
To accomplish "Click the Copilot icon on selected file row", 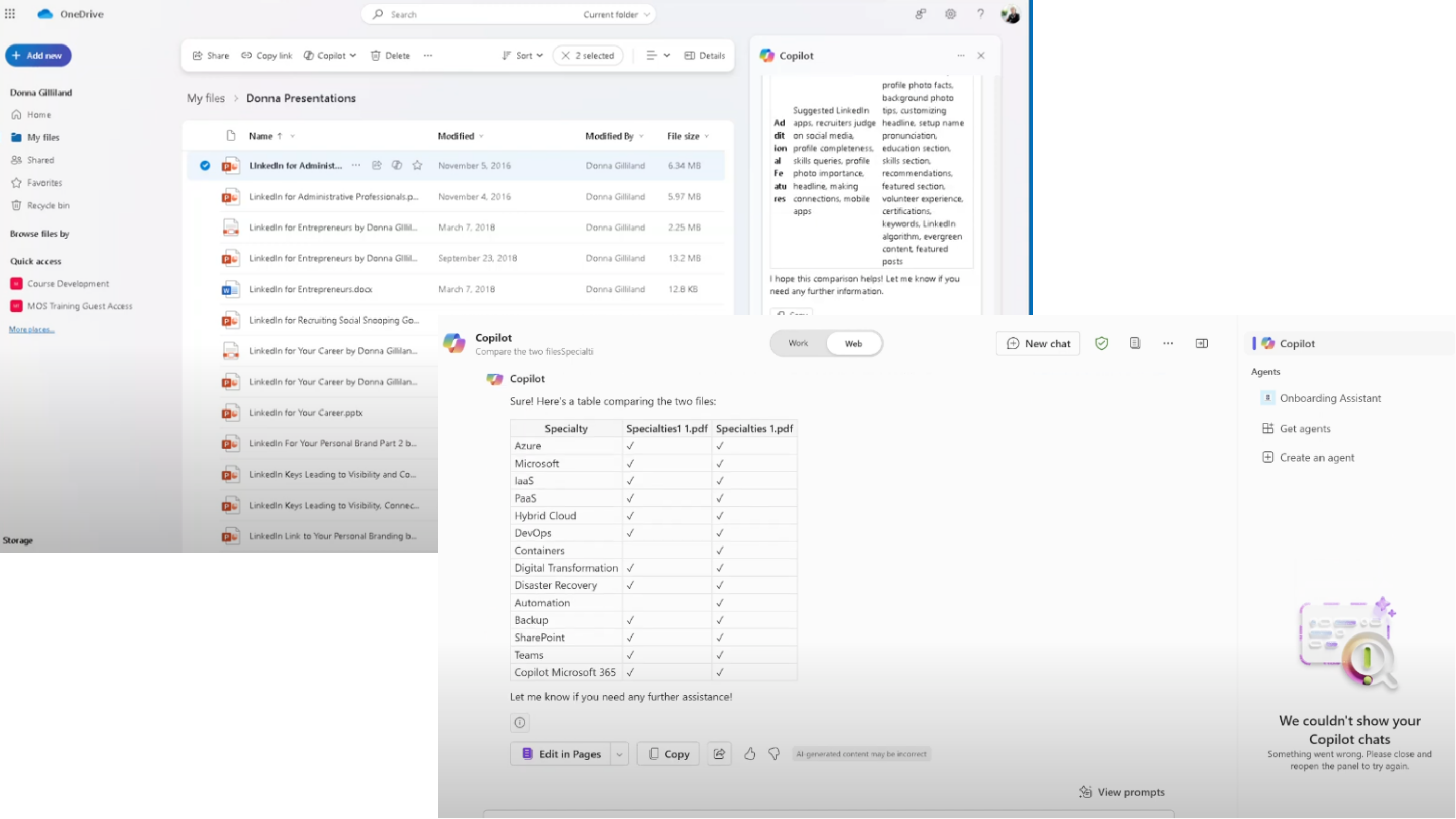I will (x=397, y=165).
